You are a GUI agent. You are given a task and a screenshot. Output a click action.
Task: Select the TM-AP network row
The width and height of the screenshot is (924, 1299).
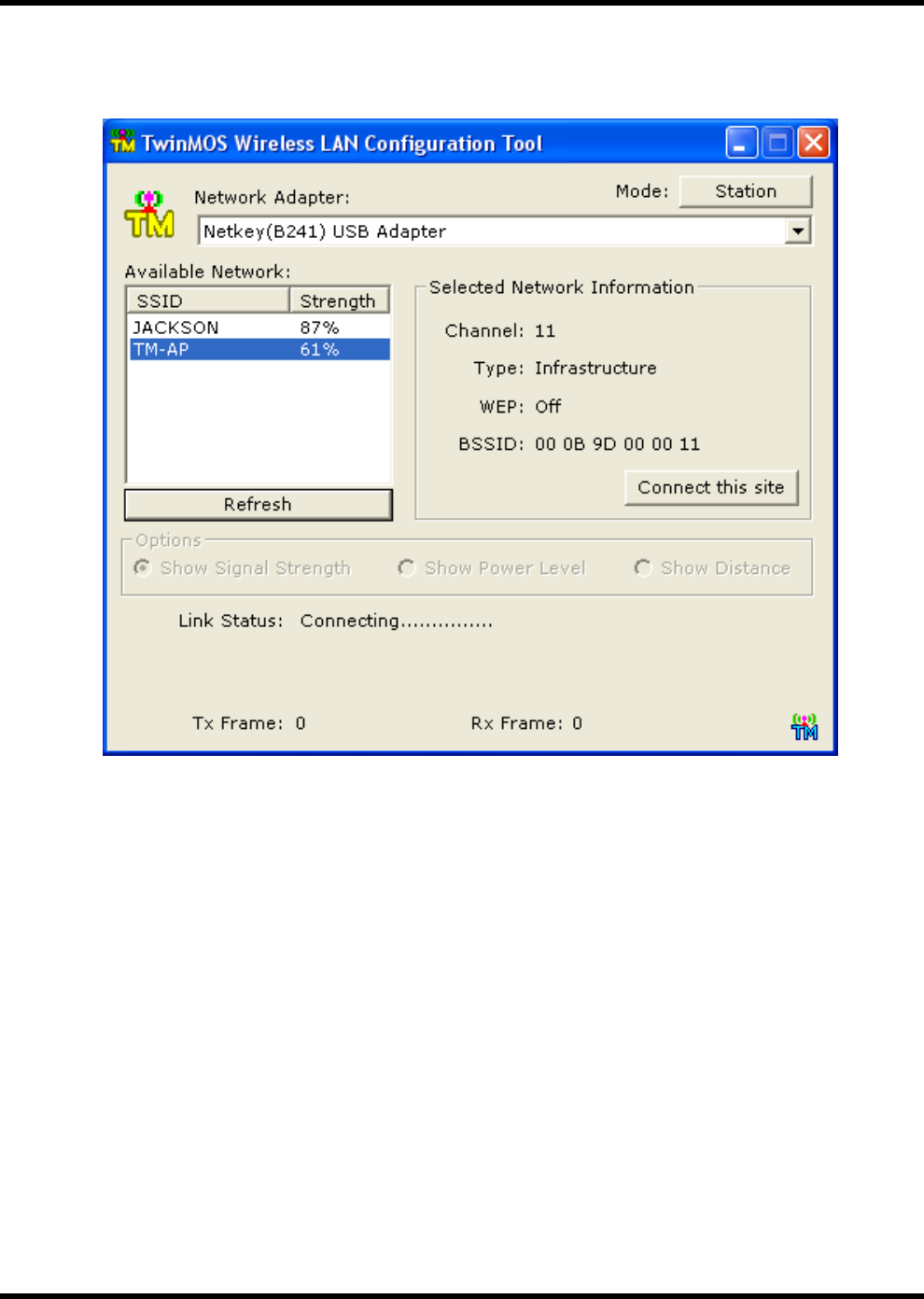(x=259, y=349)
